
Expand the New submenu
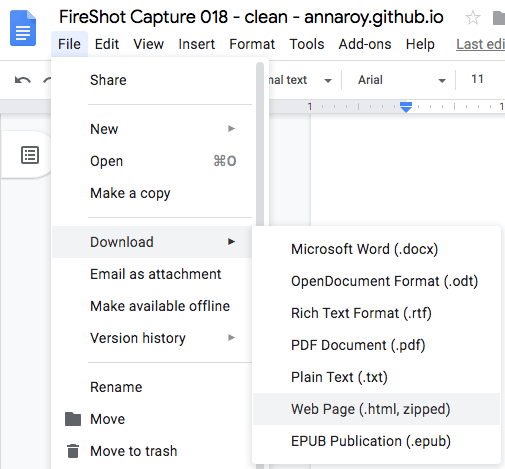152,129
